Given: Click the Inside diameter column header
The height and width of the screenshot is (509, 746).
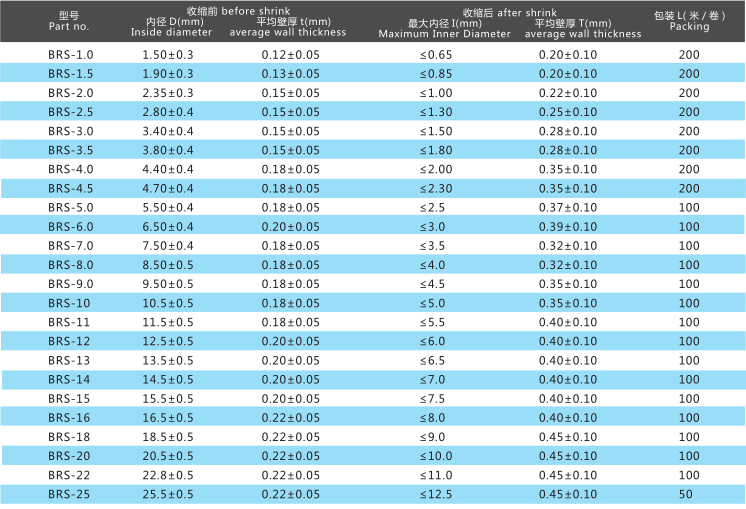Looking at the screenshot, I should coord(171,27).
